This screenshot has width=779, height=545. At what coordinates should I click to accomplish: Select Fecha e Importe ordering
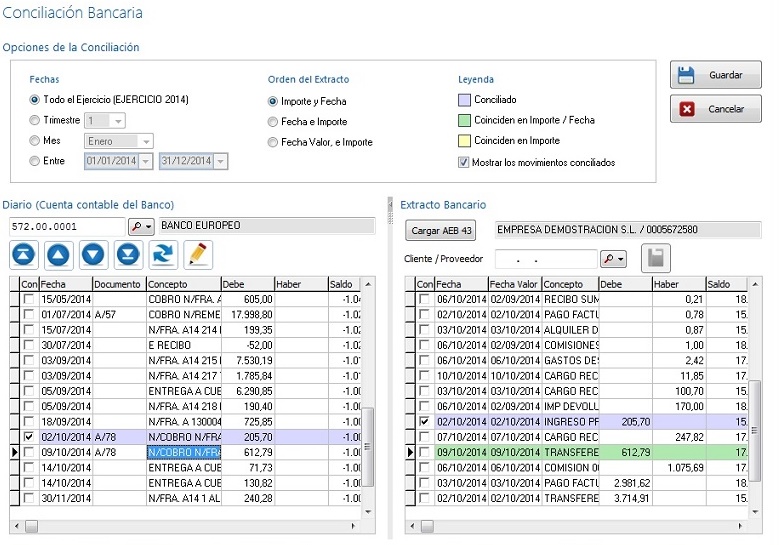(x=273, y=121)
